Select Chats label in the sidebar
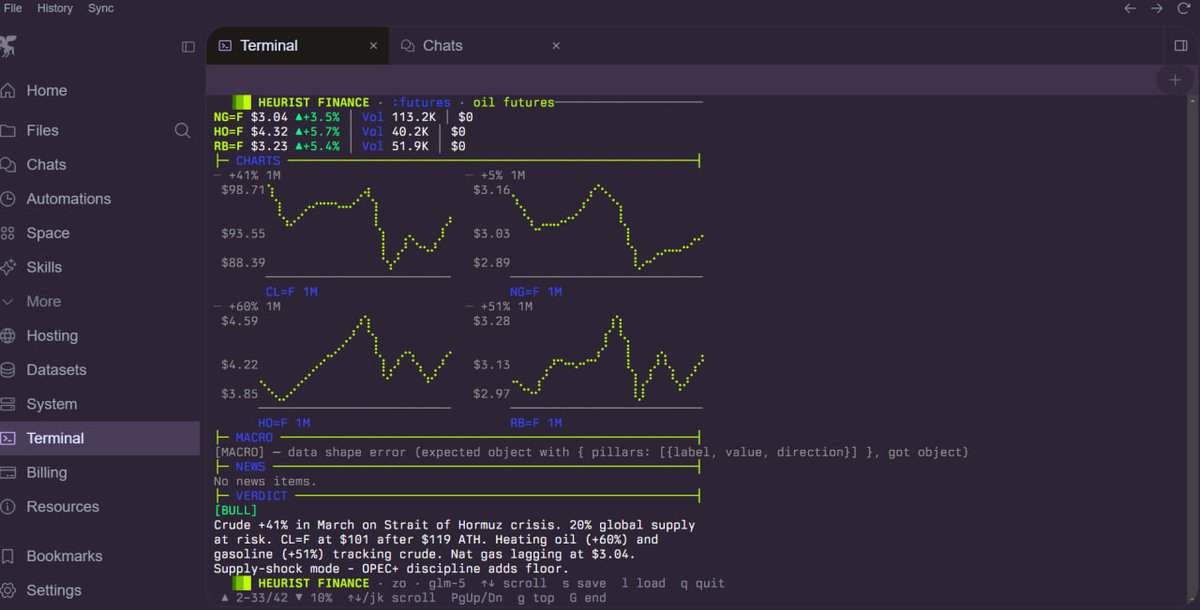 [x=46, y=165]
